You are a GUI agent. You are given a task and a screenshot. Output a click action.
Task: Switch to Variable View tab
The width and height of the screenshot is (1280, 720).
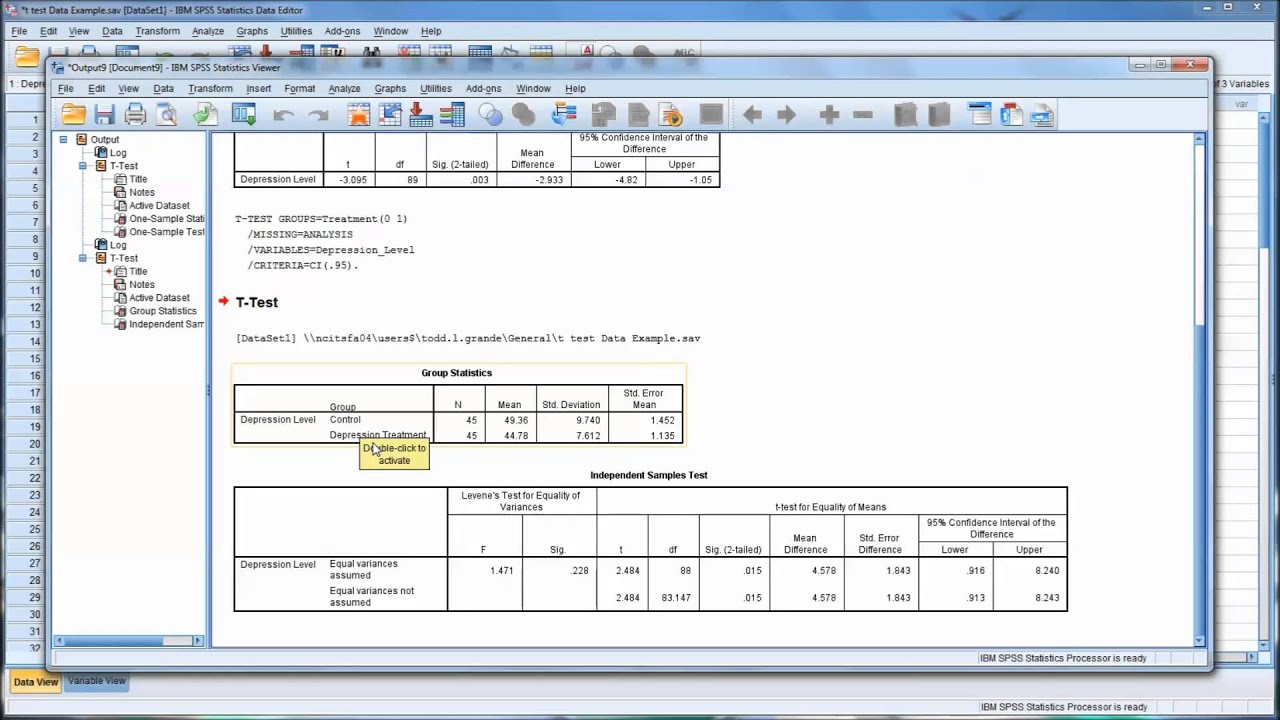point(97,681)
